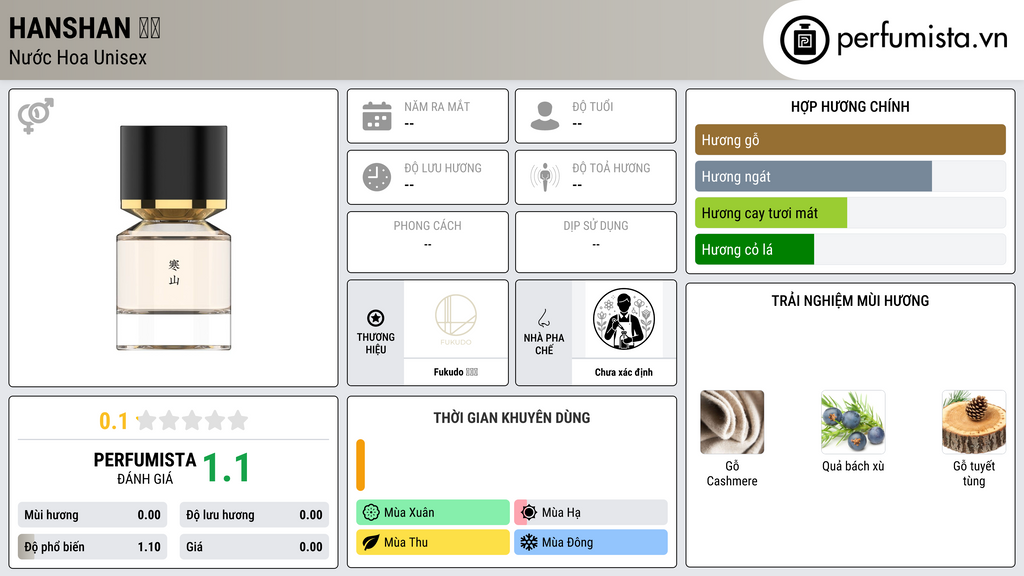The height and width of the screenshot is (576, 1024).
Task: Click the Perfumista Đánh giá label
Action: click(x=145, y=468)
